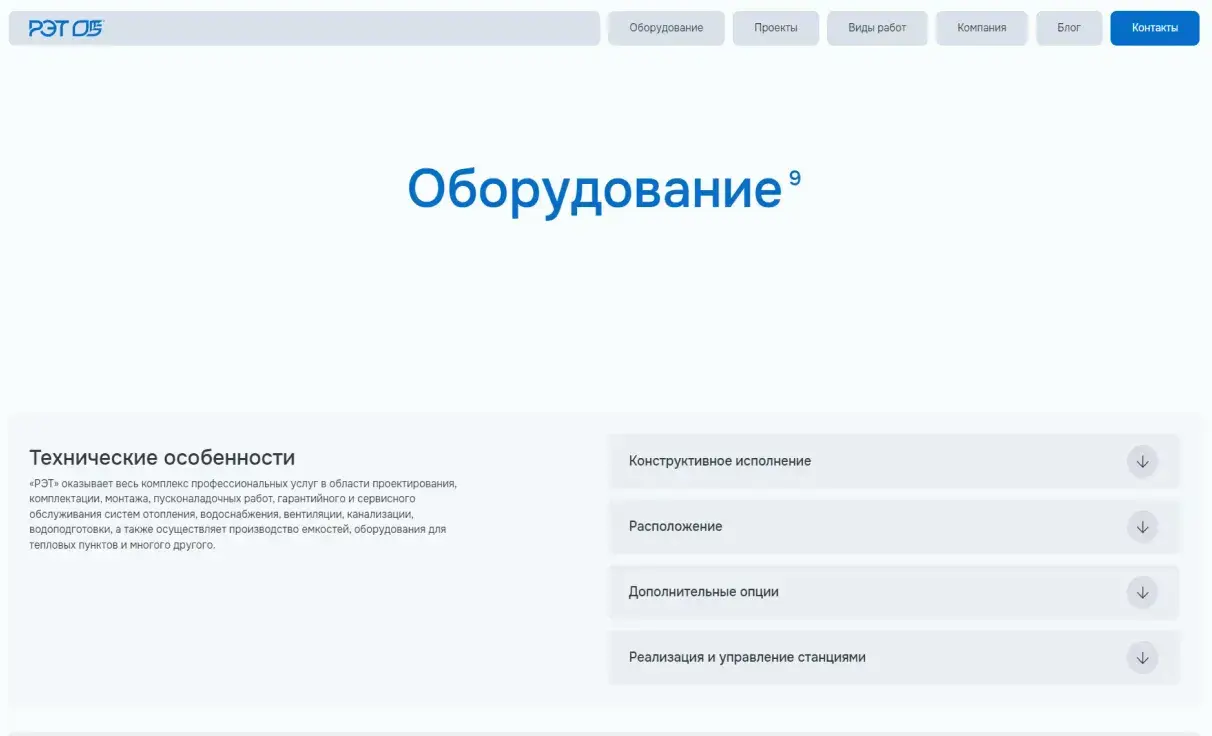
Task: Open the Блог page
Action: pos(1068,28)
